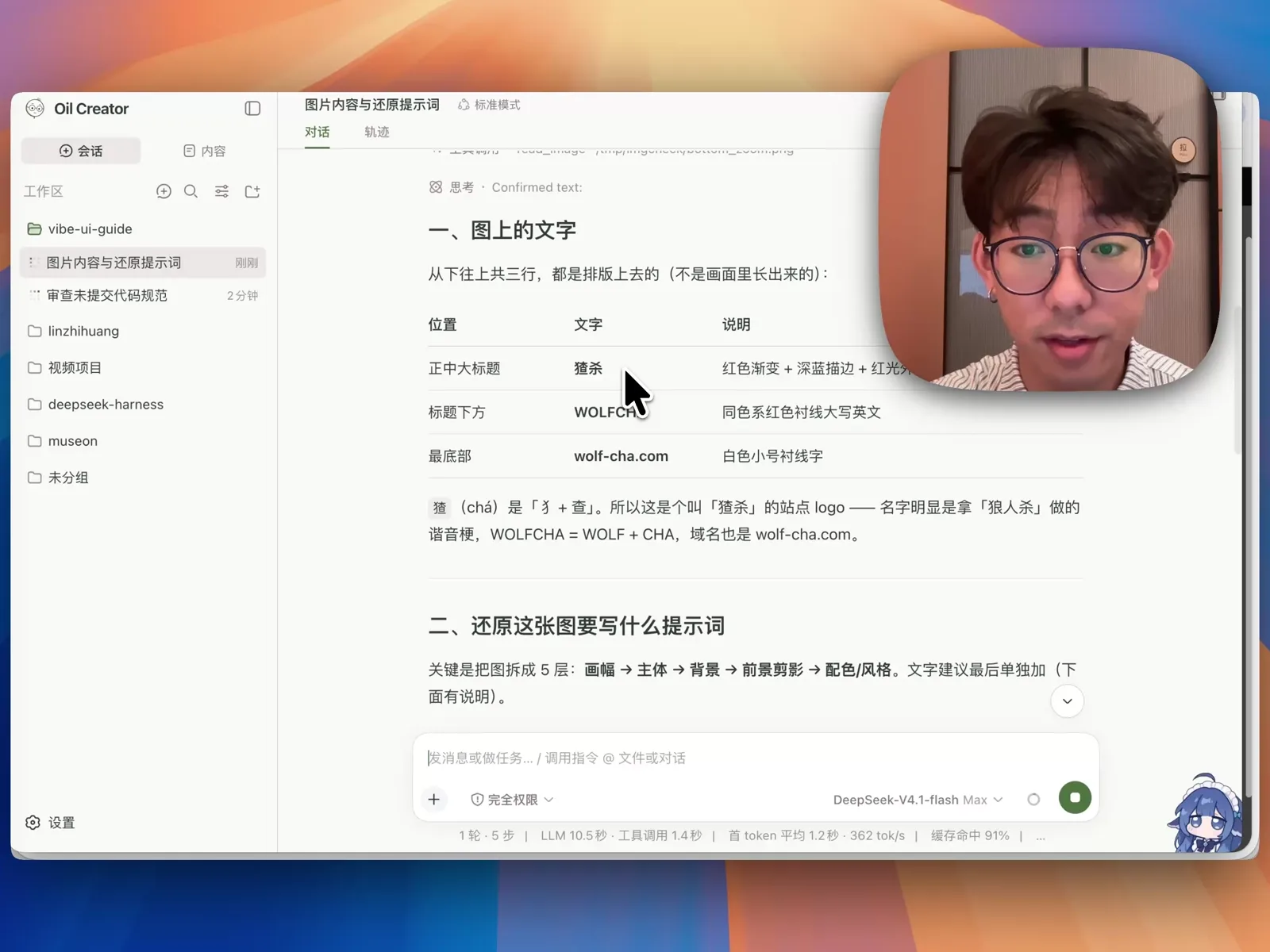
Task: Expand the 思考 Confirmed text block
Action: (x=506, y=187)
